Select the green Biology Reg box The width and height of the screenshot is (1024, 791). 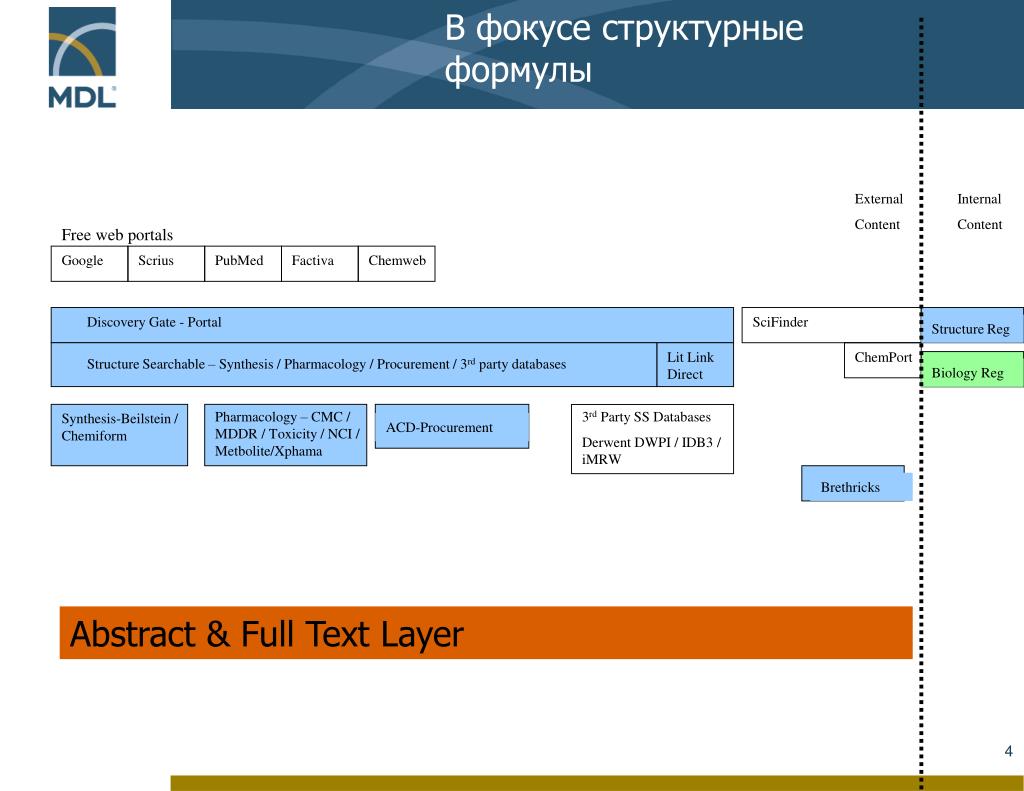coord(972,369)
